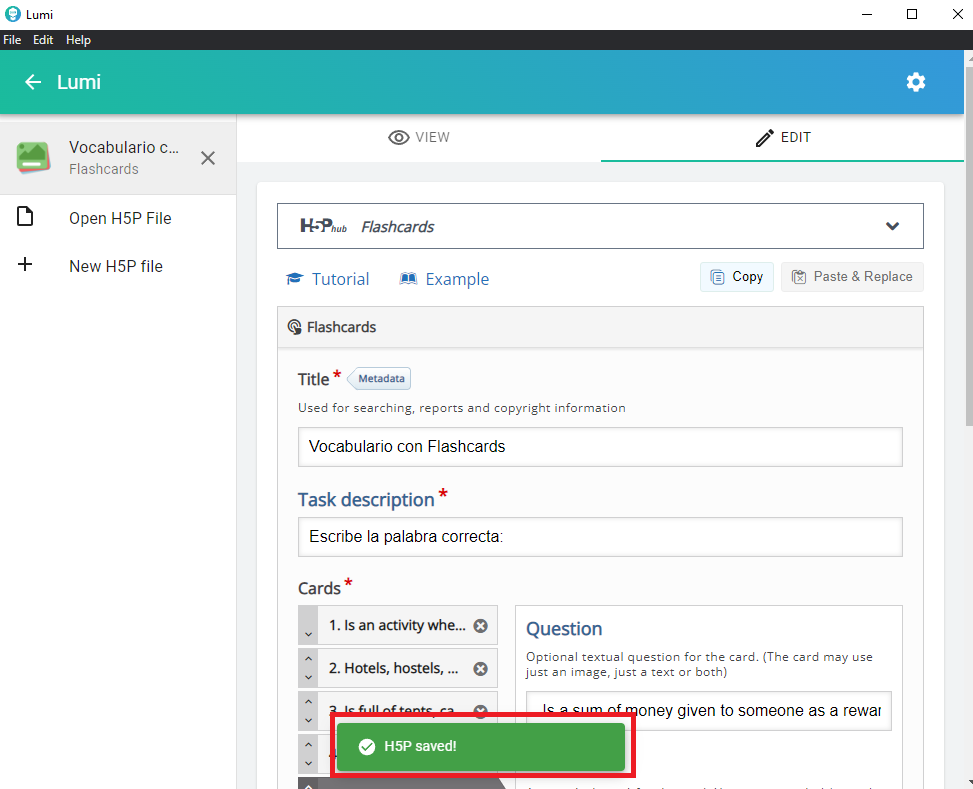Image resolution: width=973 pixels, height=789 pixels.
Task: Click the plus icon for New H5P file
Action: (26, 266)
